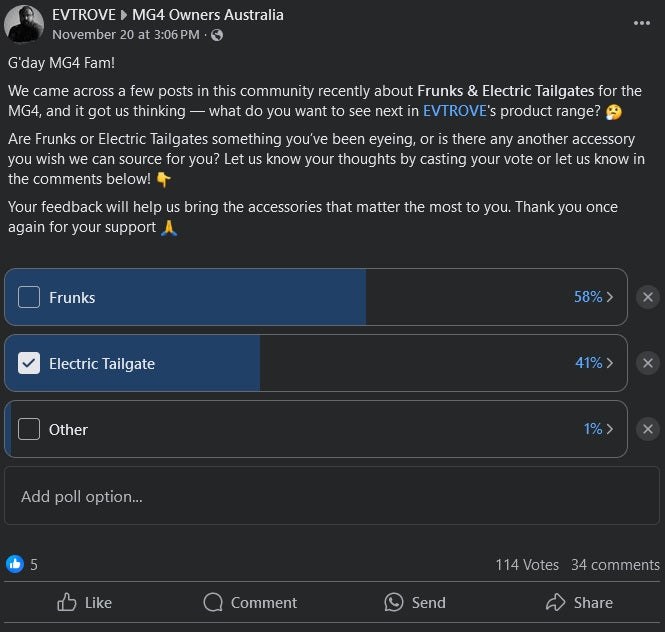Click the globe public audience icon
Screen dimensions: 665x632
217,35
